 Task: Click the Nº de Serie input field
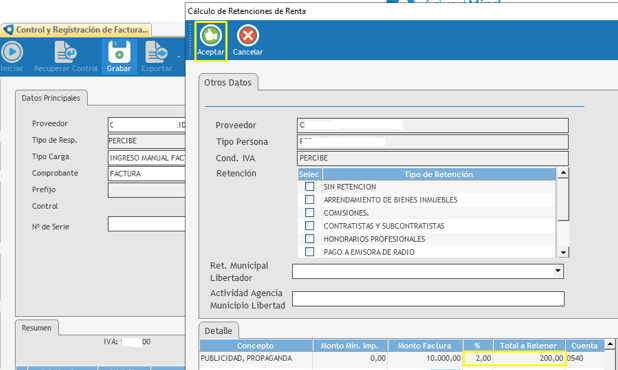tap(147, 224)
